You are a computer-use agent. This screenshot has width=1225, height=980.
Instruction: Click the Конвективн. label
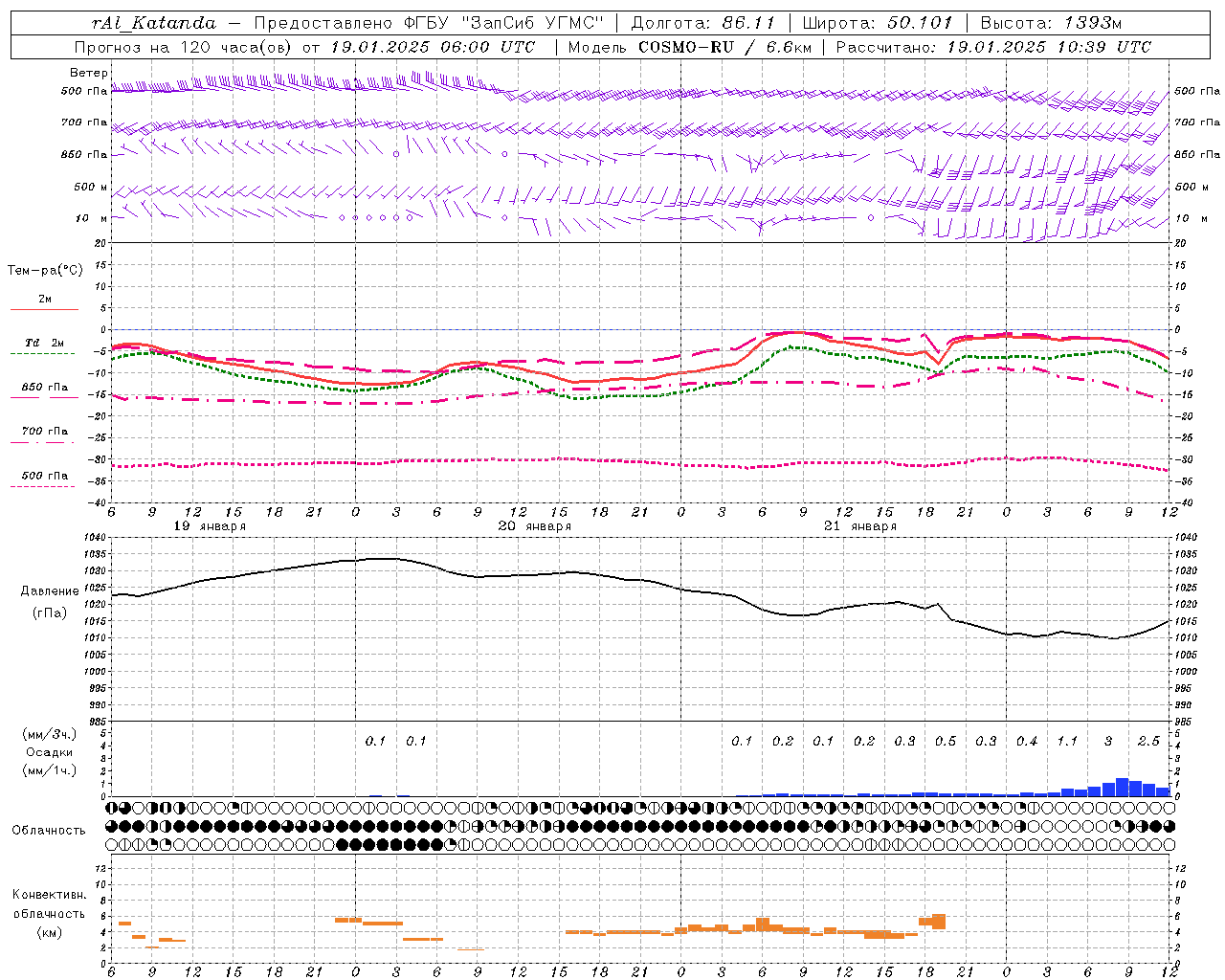(49, 895)
